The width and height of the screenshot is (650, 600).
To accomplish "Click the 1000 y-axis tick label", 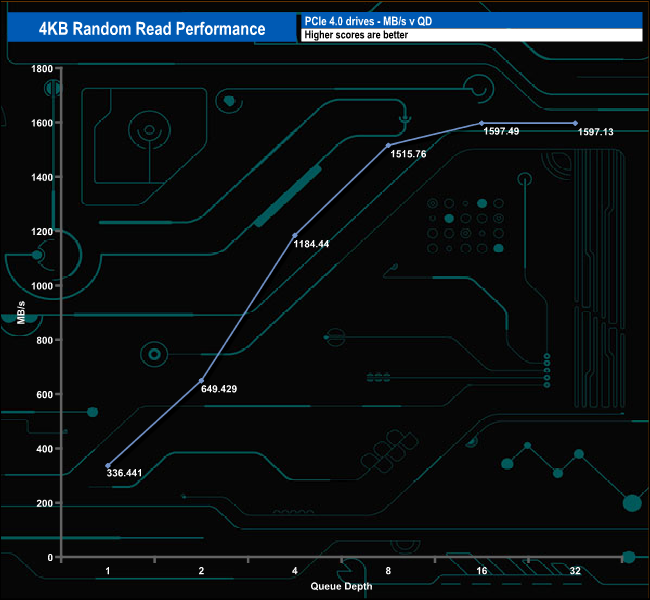I will click(42, 286).
